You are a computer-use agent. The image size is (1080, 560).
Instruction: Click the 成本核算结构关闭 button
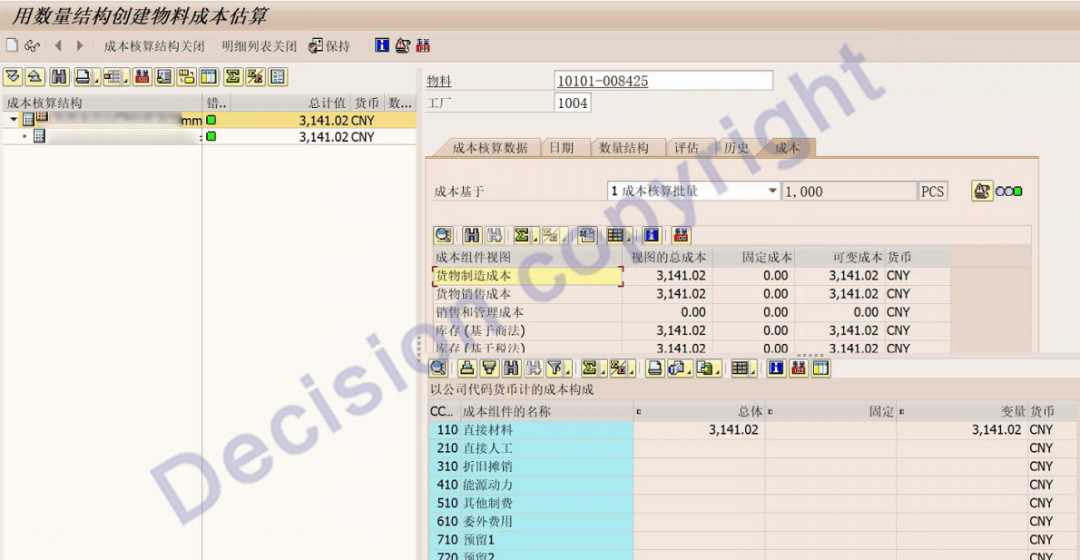coord(154,46)
